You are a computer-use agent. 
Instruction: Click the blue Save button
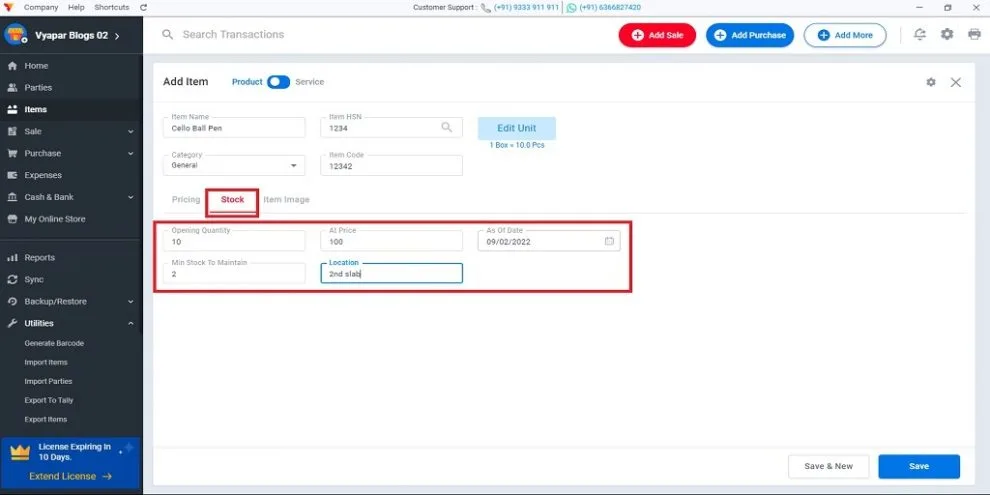(919, 467)
